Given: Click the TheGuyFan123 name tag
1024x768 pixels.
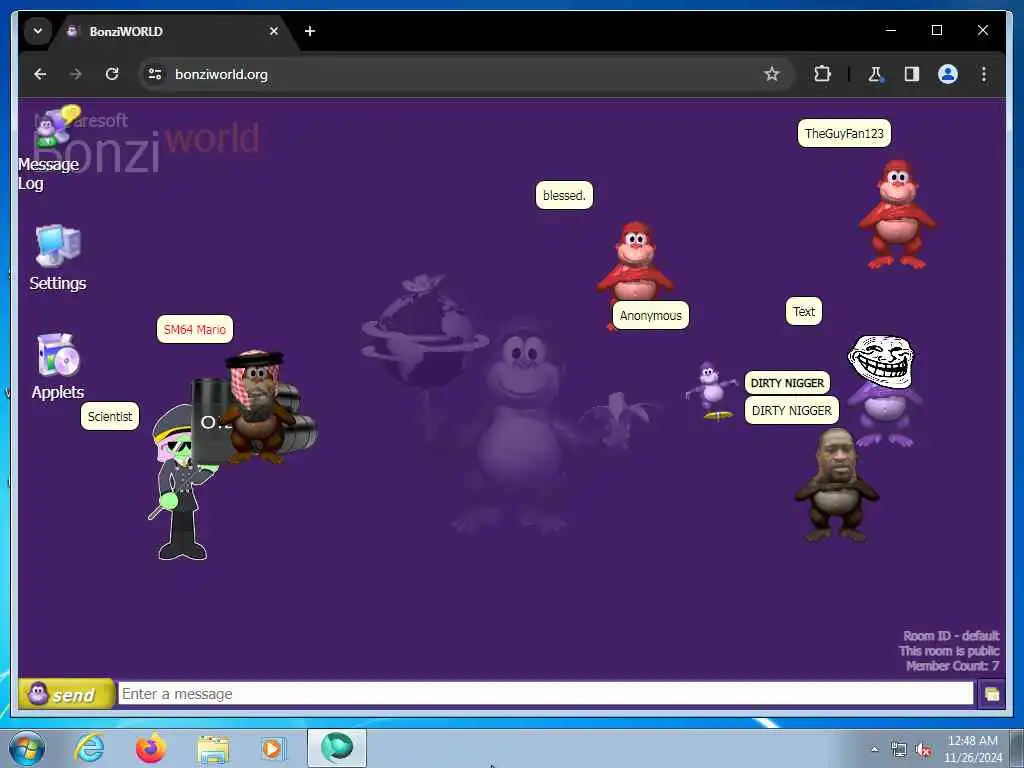Looking at the screenshot, I should click(844, 133).
